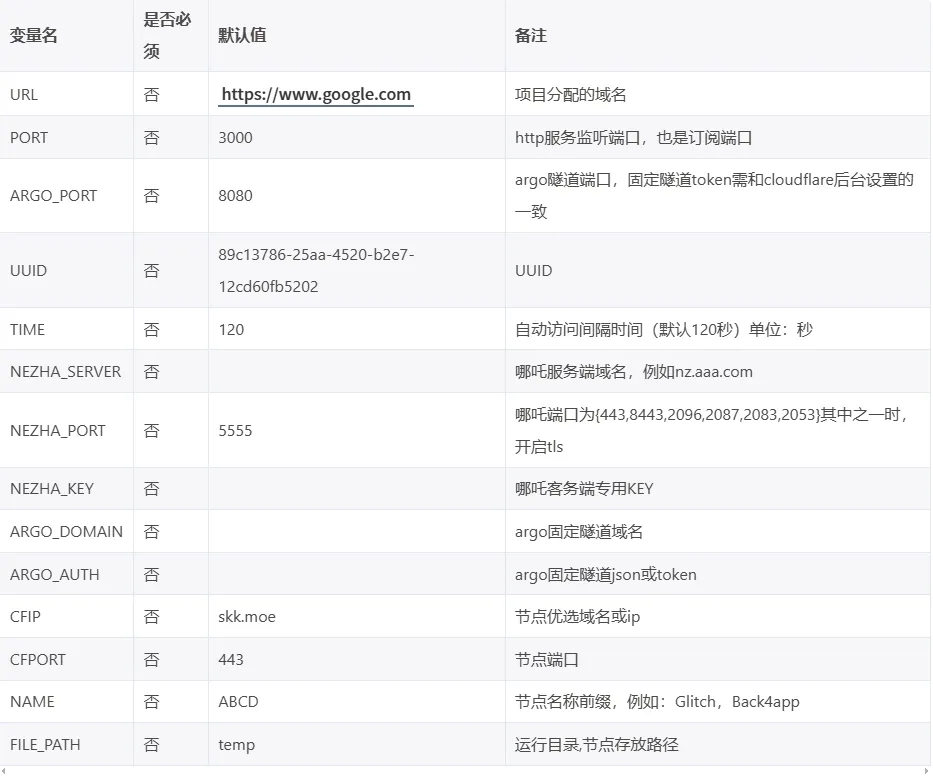The width and height of the screenshot is (933, 779).
Task: Click the 备注 column header
Action: [x=531, y=36]
